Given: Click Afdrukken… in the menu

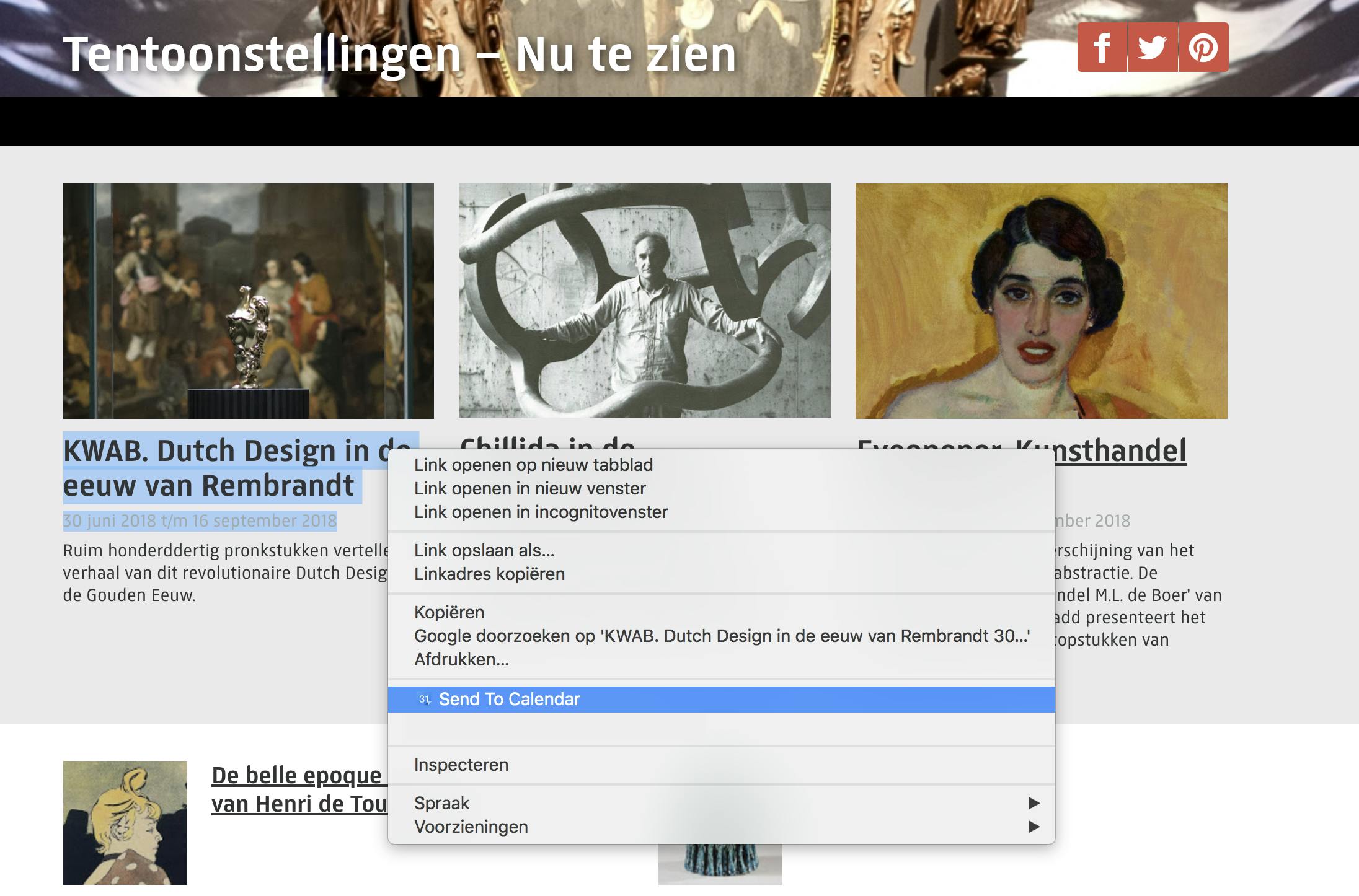Looking at the screenshot, I should 461,660.
